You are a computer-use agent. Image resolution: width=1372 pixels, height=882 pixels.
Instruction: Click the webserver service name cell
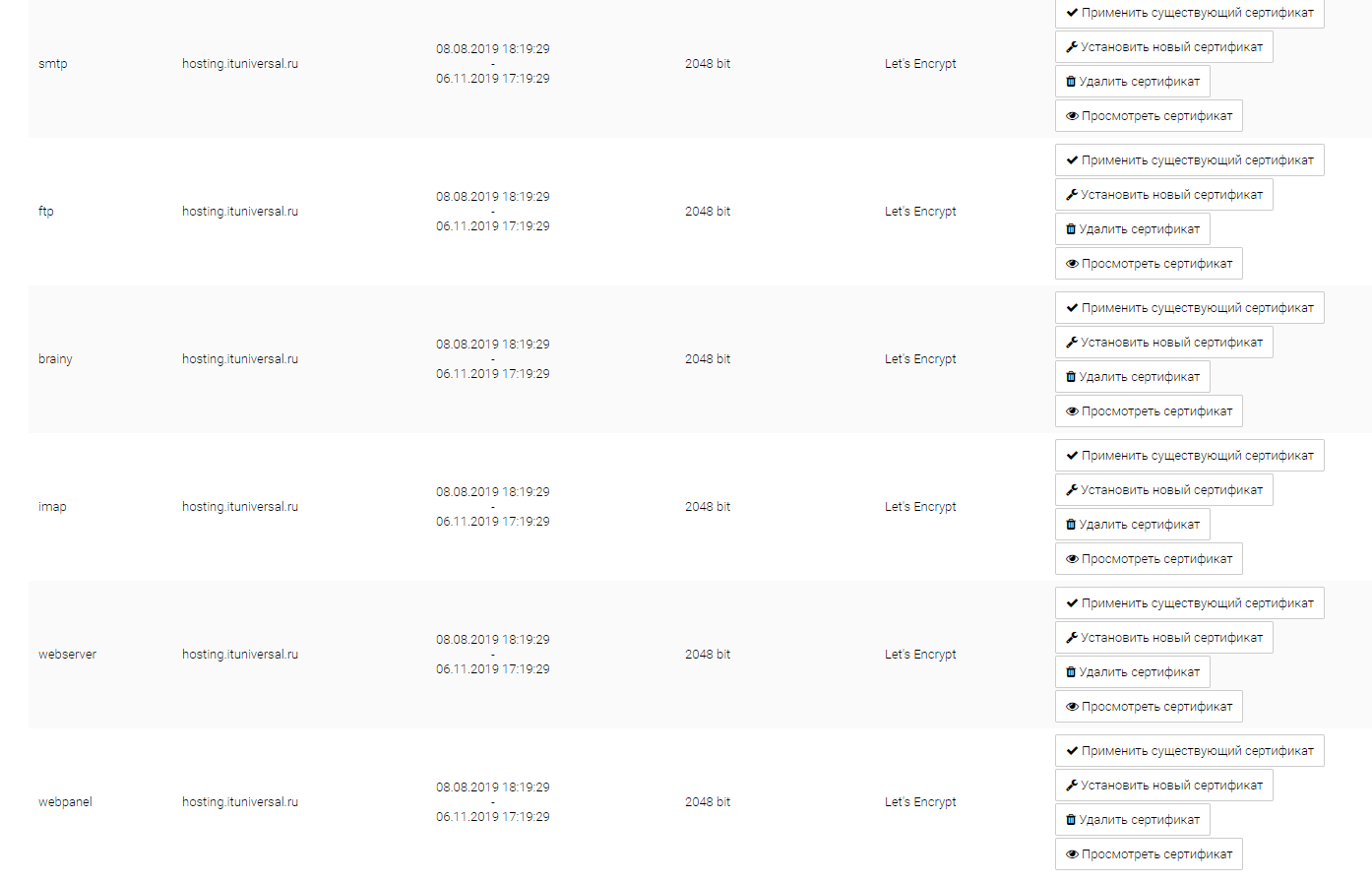[x=68, y=655]
